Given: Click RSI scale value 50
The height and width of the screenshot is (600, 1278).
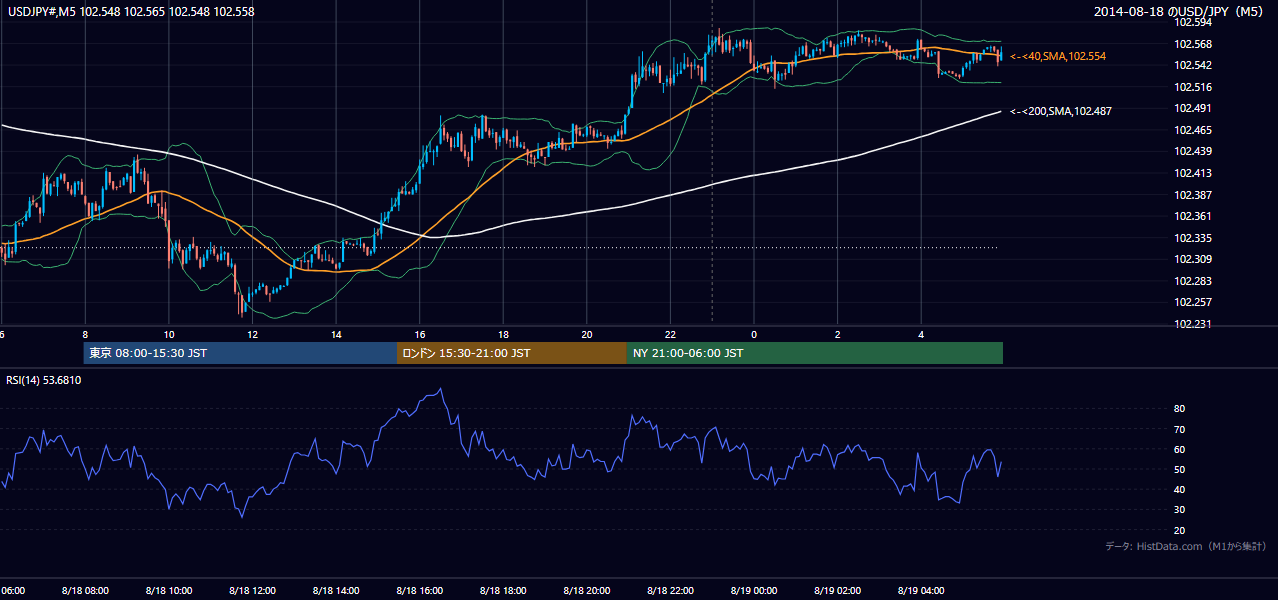Looking at the screenshot, I should coord(1179,469).
